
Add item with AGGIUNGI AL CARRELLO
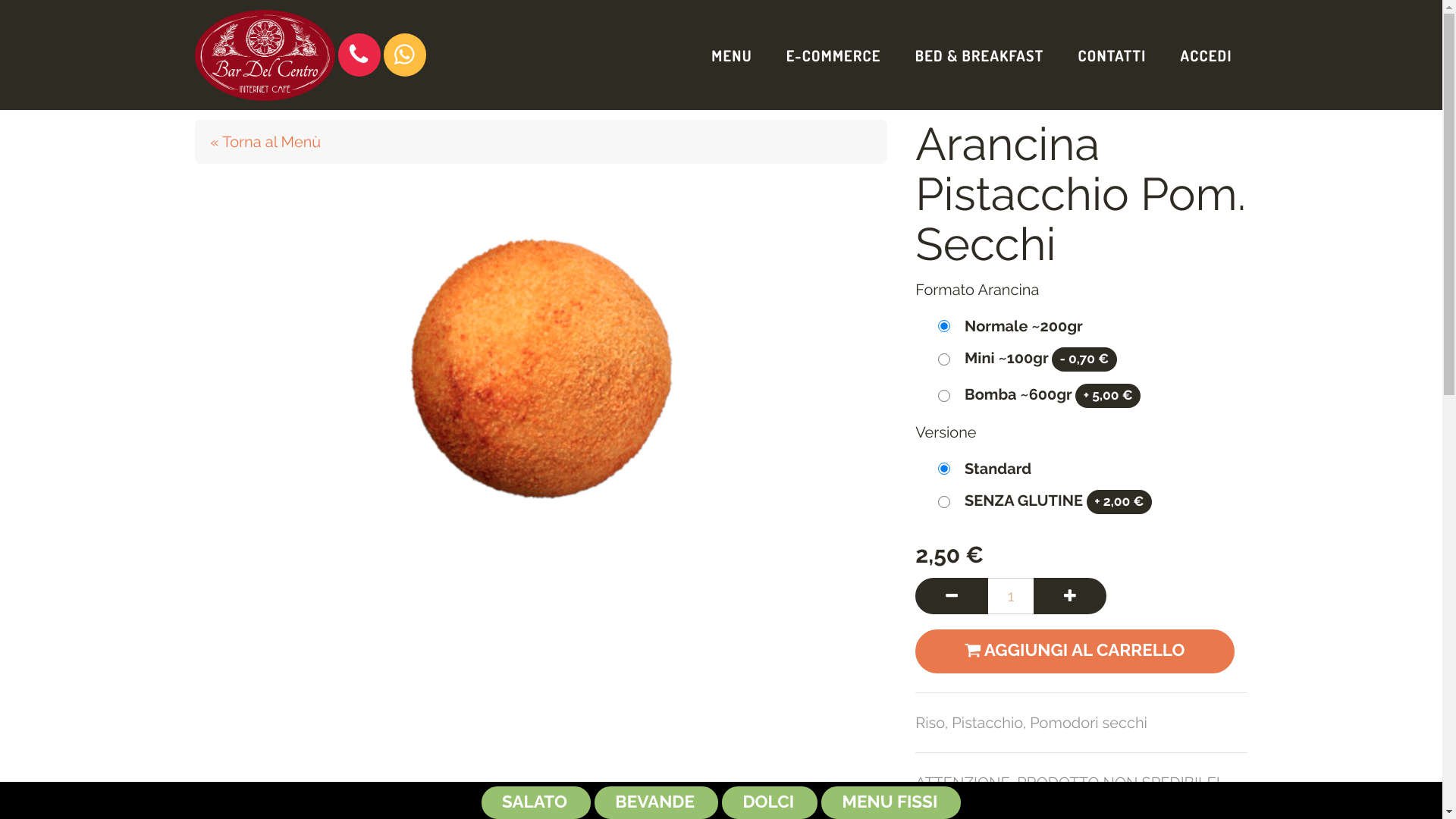(x=1075, y=651)
